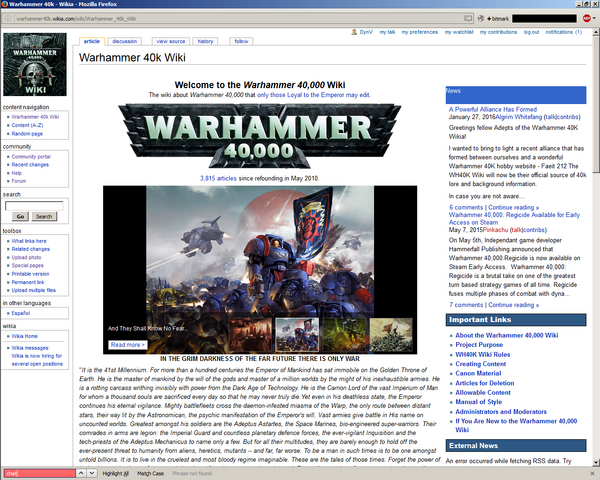Open Random page sidebar link
The image size is (600, 480).
(x=27, y=134)
